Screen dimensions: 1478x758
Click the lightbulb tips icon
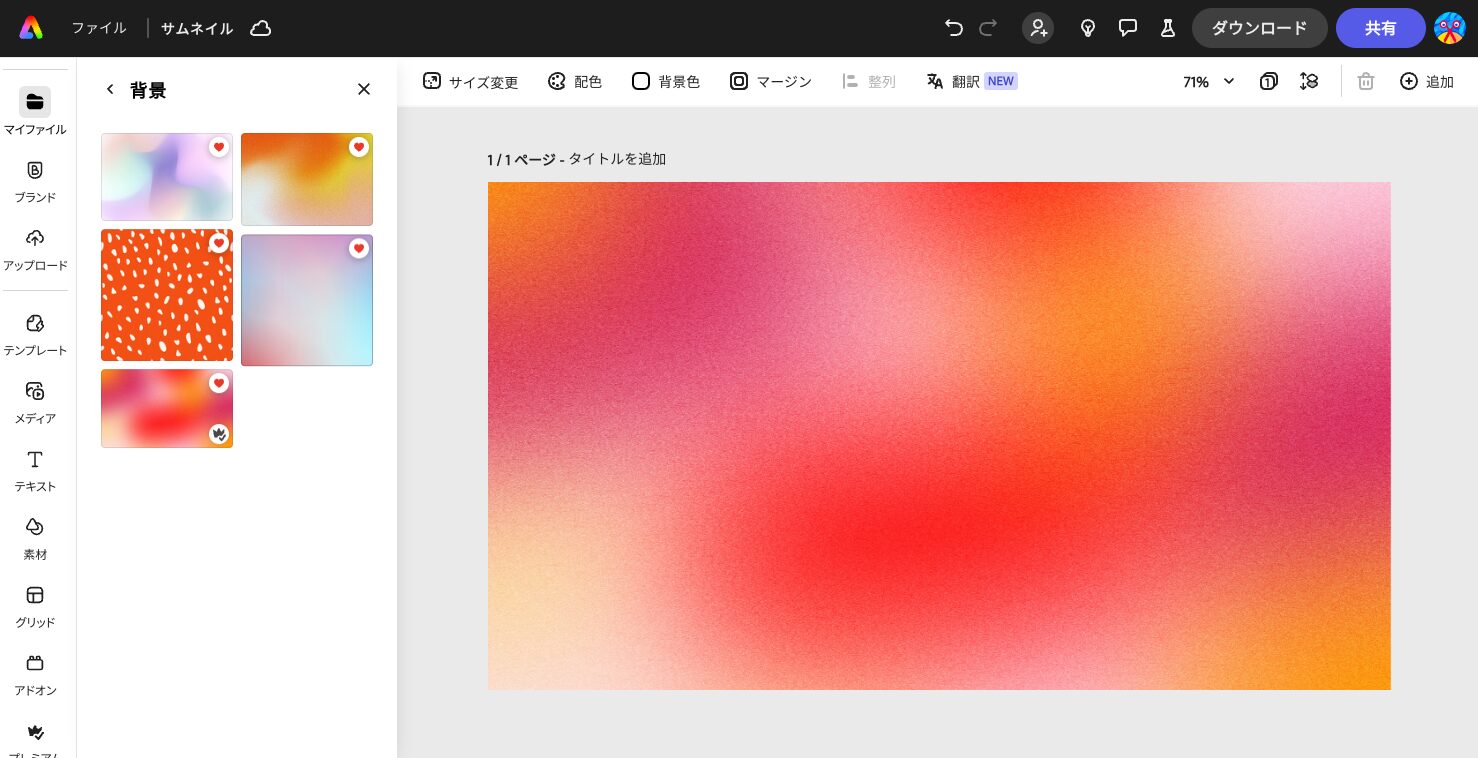point(1088,28)
